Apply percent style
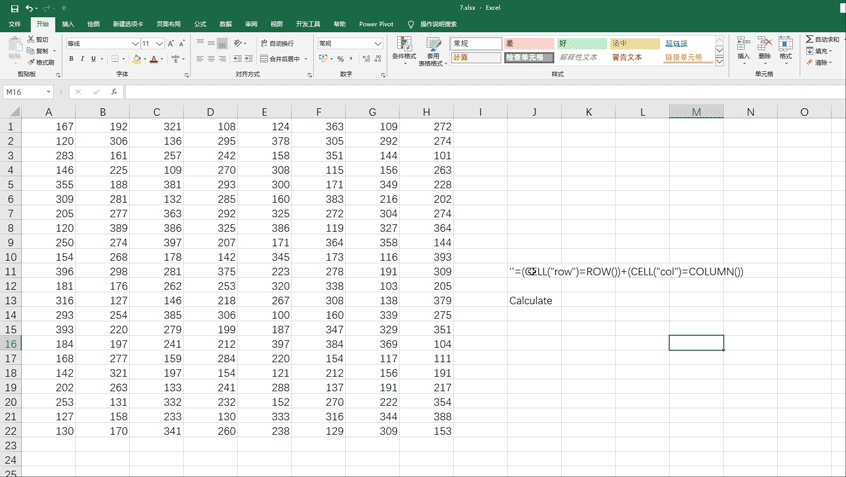 [x=340, y=59]
